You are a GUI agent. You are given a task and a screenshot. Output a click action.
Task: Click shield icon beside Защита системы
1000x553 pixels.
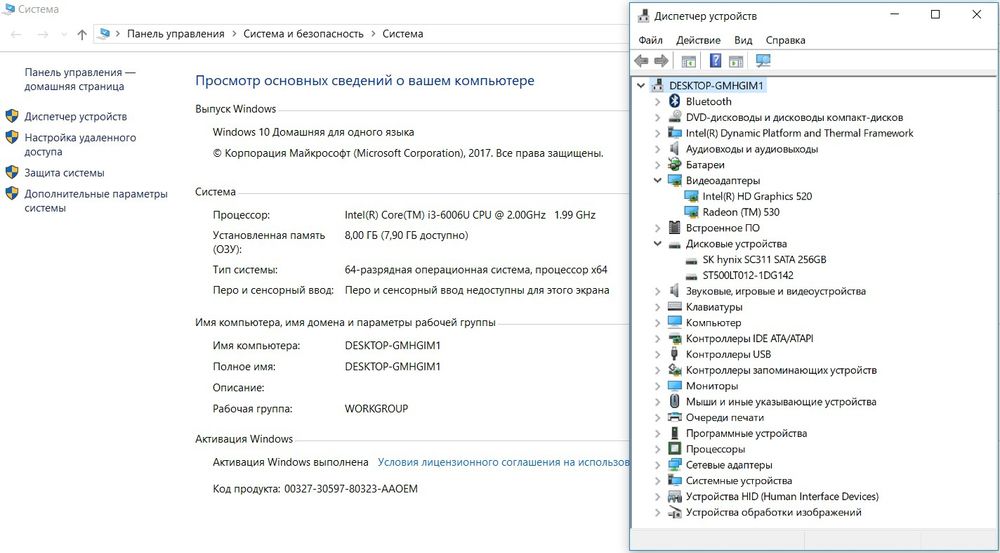[x=12, y=172]
